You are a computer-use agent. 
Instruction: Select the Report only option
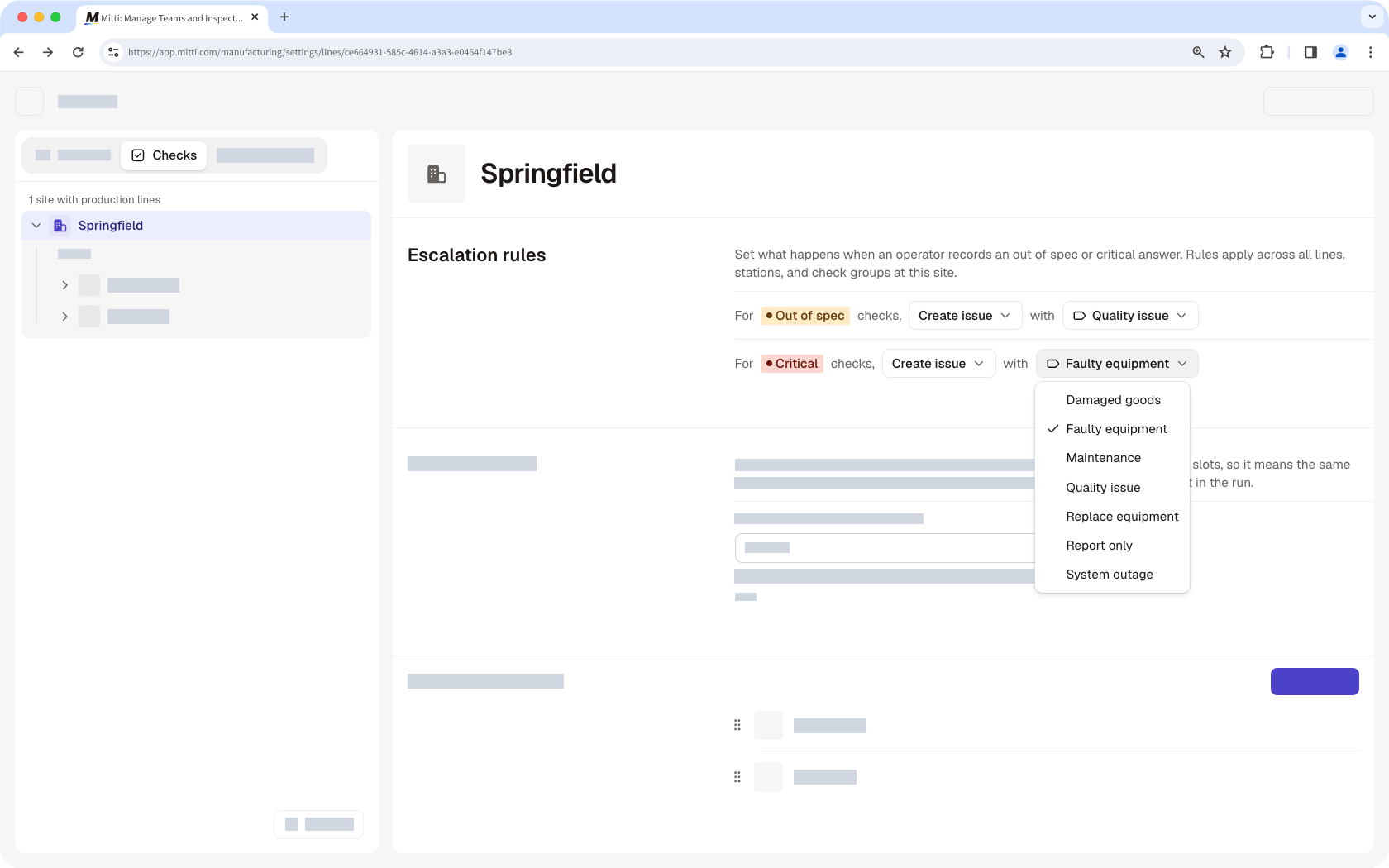tap(1112, 546)
